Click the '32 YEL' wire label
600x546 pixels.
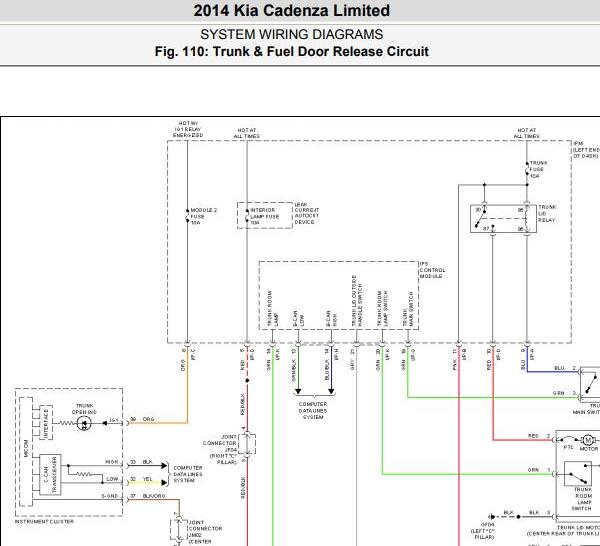click(x=141, y=479)
